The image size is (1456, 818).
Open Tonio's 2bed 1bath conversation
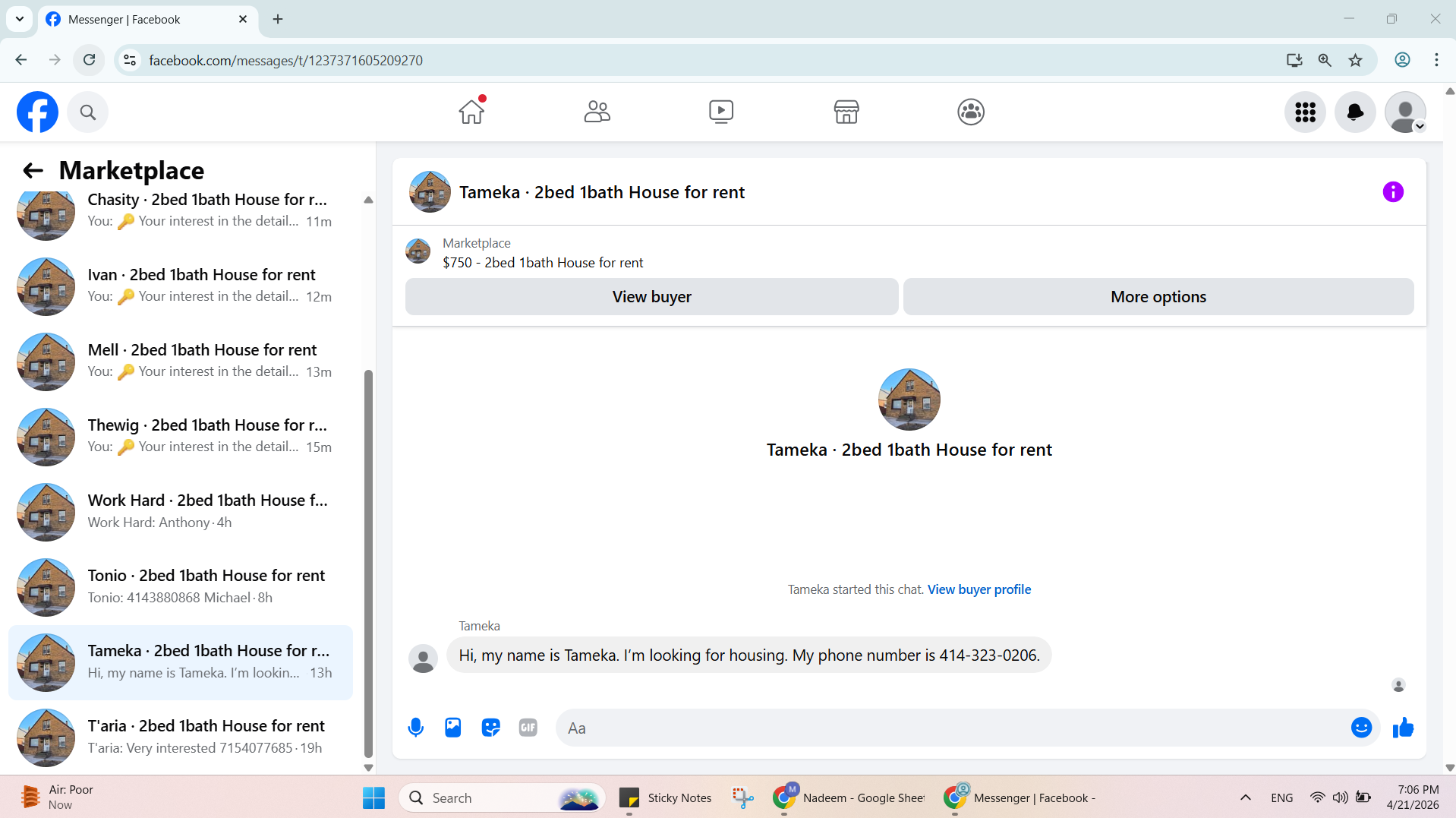[181, 587]
